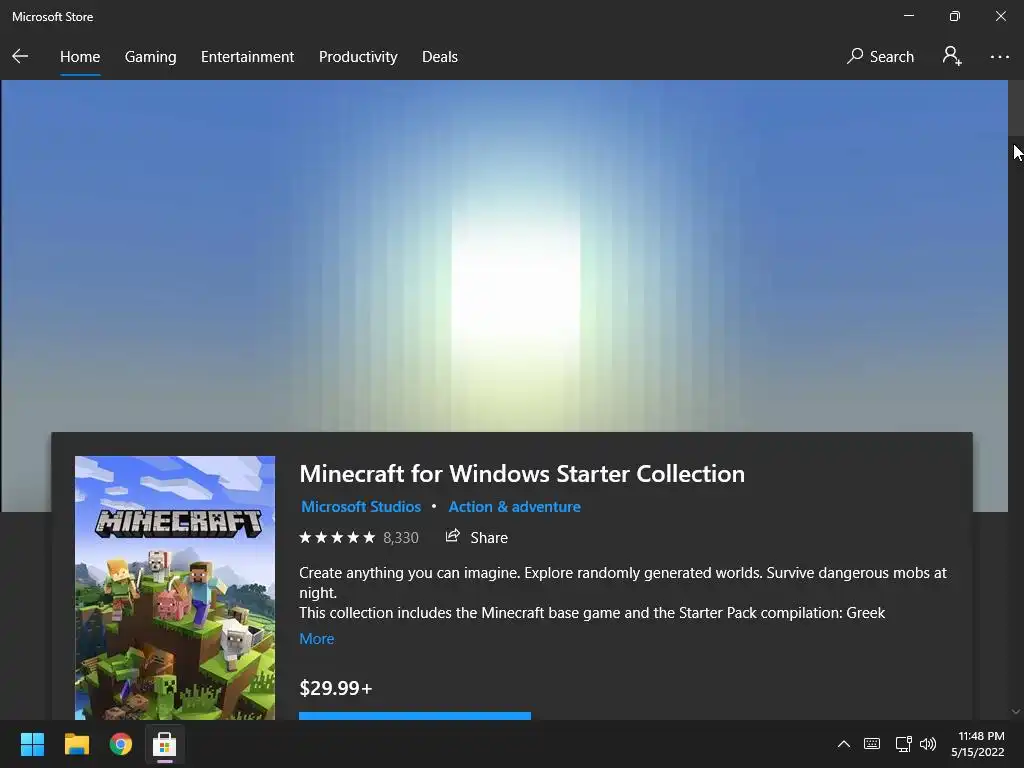Open the Deals tab
This screenshot has width=1024, height=768.
tap(440, 57)
